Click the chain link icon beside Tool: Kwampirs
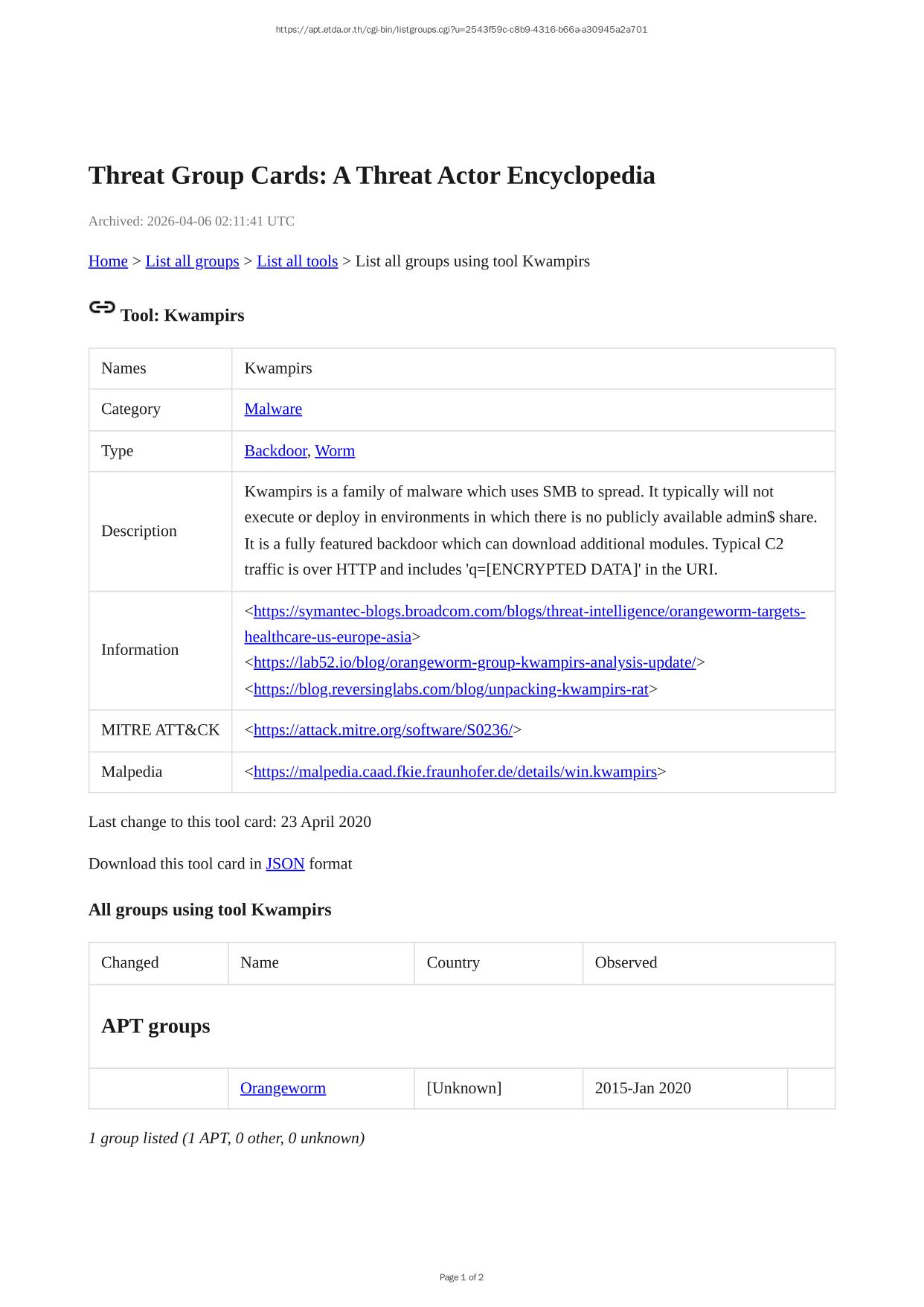The height and width of the screenshot is (1307, 924). pos(102,307)
